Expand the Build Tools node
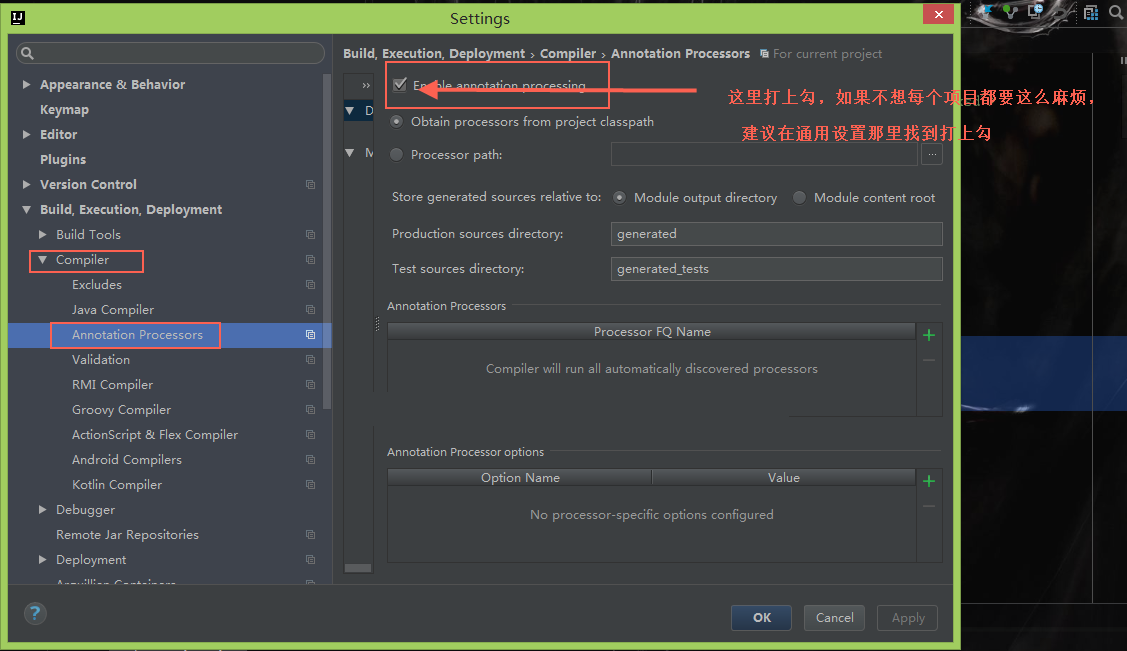 (x=42, y=235)
